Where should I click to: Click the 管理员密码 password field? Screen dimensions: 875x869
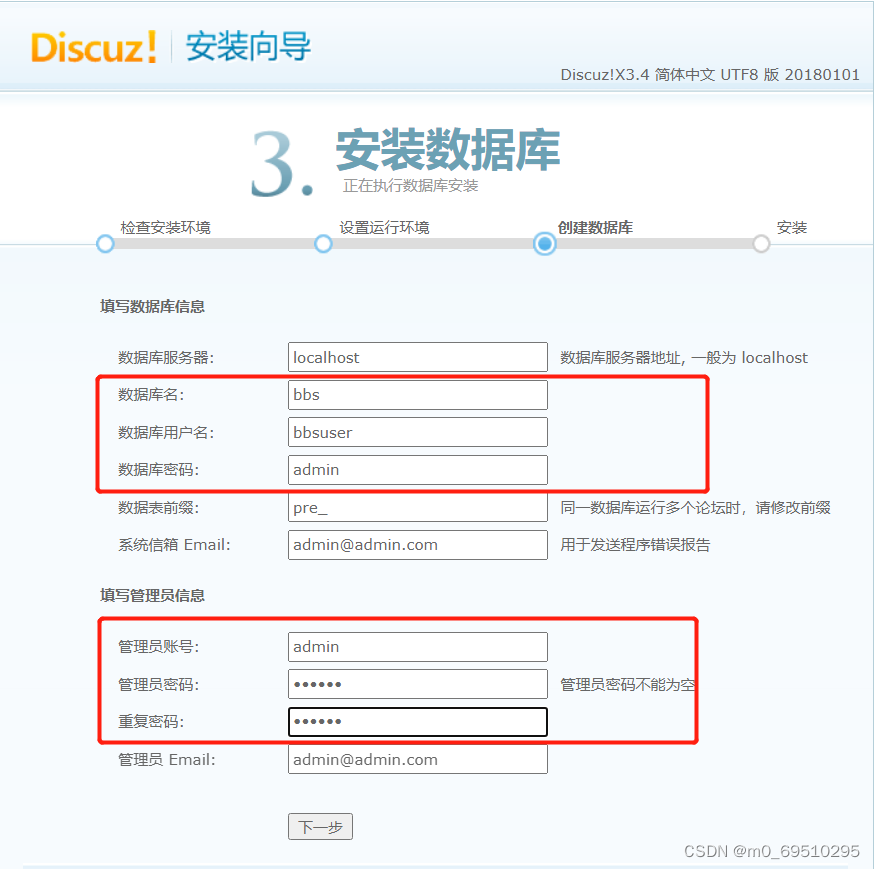[417, 684]
